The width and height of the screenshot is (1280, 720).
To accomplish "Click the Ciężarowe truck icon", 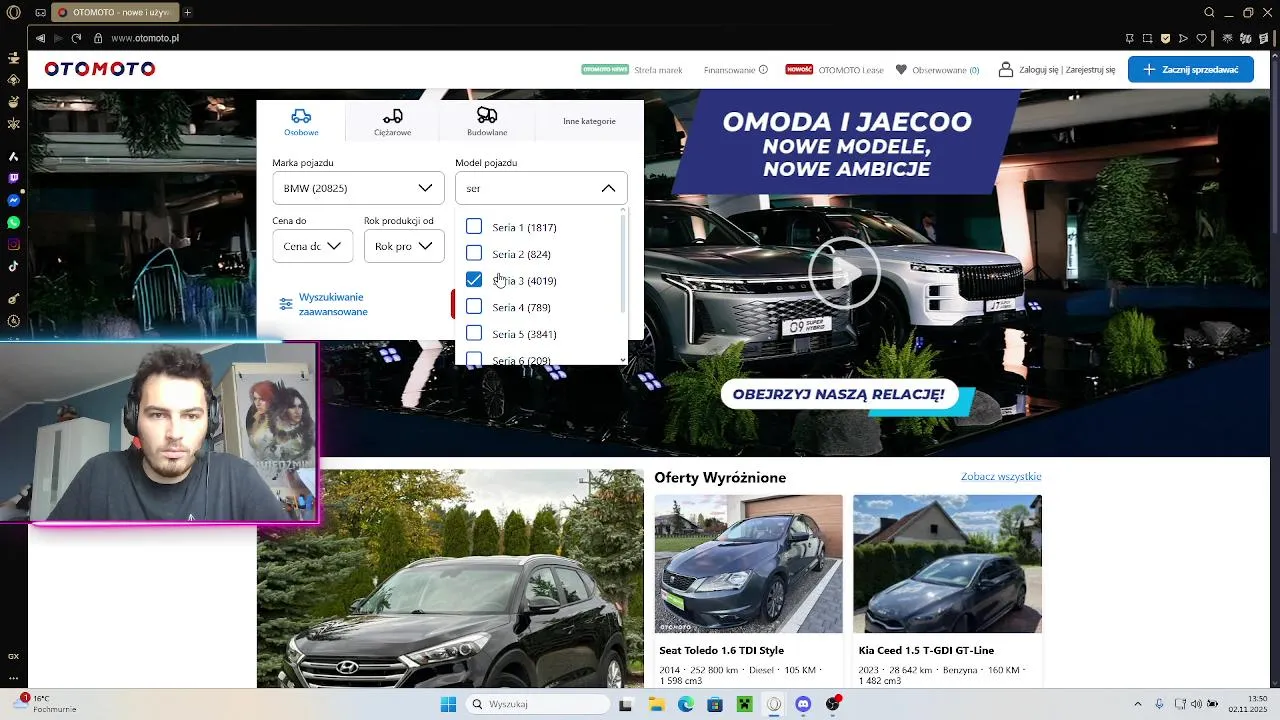I will click(x=393, y=116).
